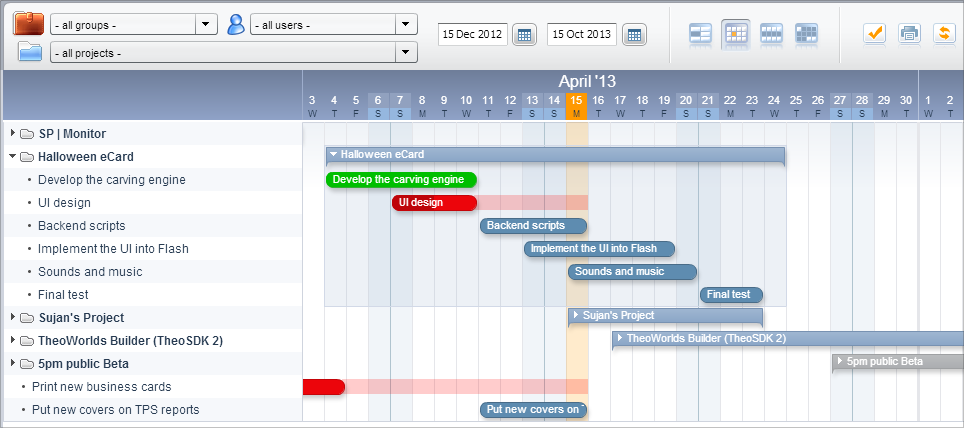Open calendar picker for 15 Dec 2012
The width and height of the screenshot is (964, 428).
[524, 34]
